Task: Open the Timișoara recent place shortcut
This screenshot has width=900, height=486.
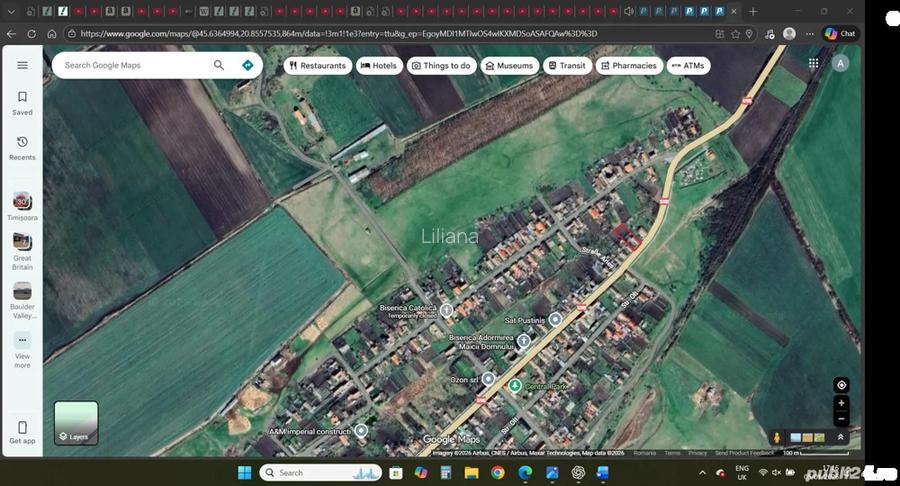Action: tap(22, 206)
